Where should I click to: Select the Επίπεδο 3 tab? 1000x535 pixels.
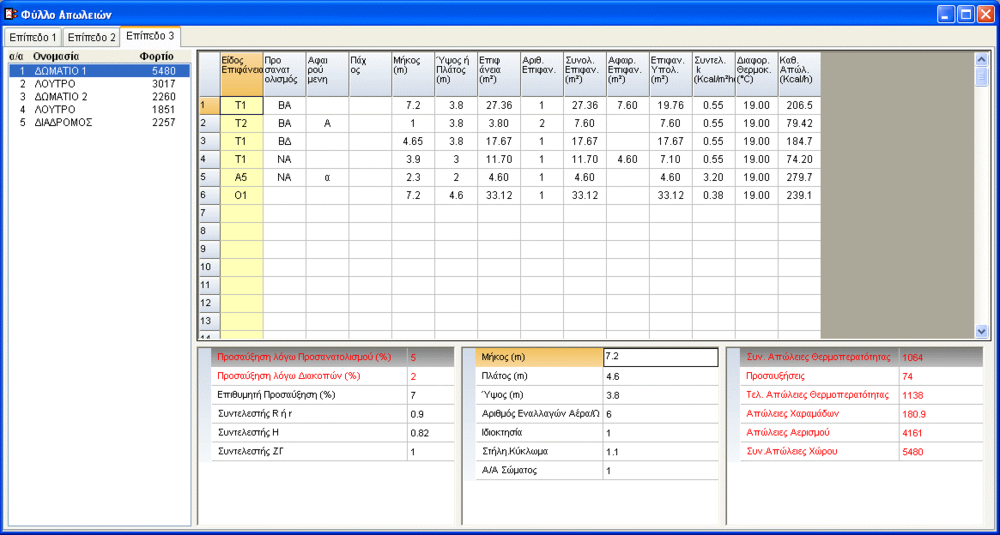click(150, 36)
